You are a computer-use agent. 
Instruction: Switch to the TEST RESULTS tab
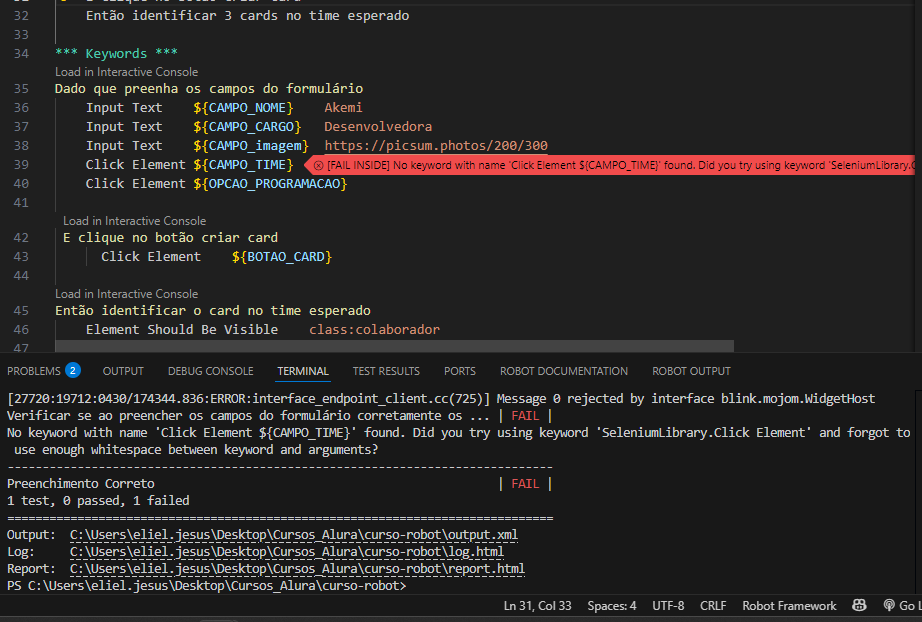pyautogui.click(x=386, y=371)
